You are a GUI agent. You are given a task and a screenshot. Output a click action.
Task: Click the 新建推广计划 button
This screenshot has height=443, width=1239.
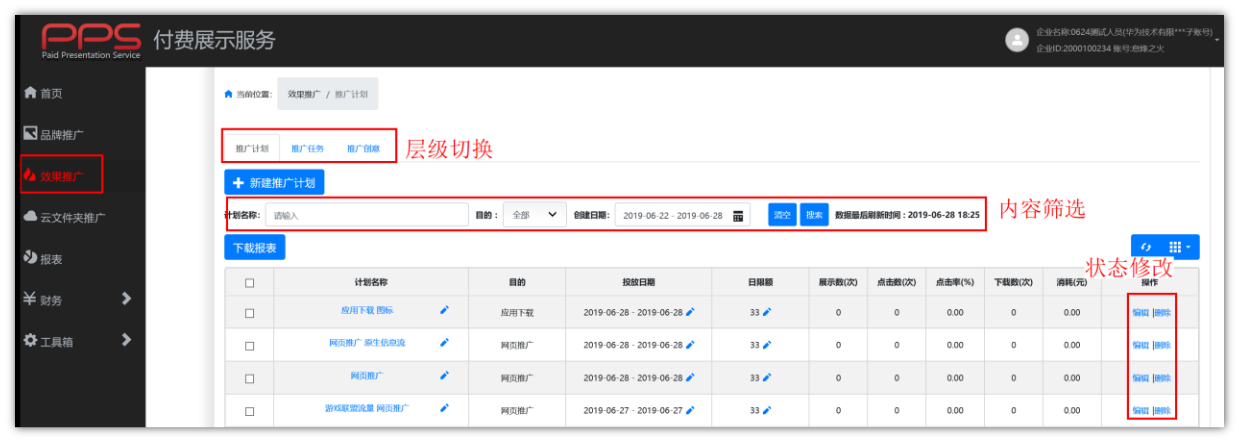click(x=274, y=183)
